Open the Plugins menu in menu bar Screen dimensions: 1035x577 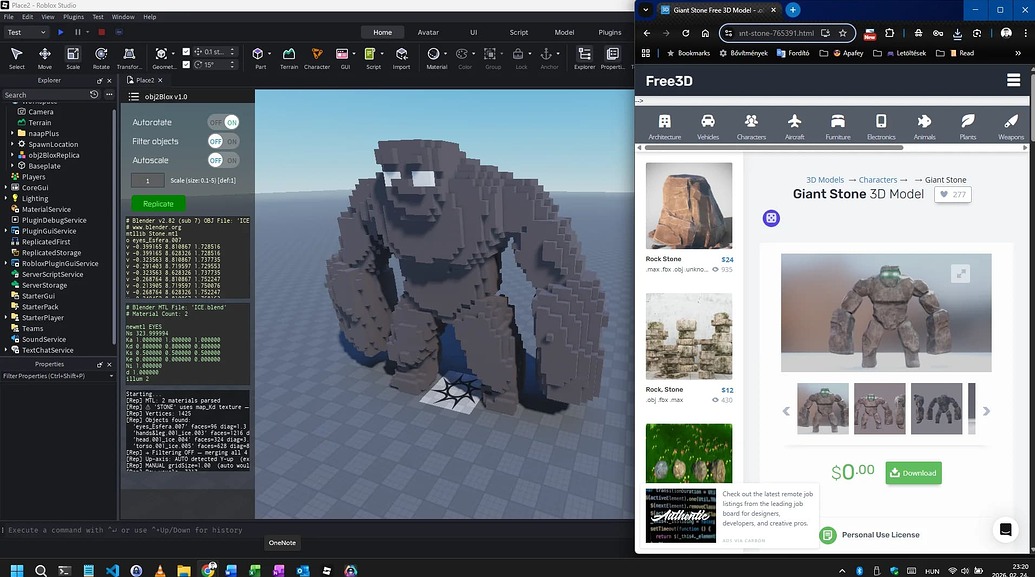tap(73, 17)
